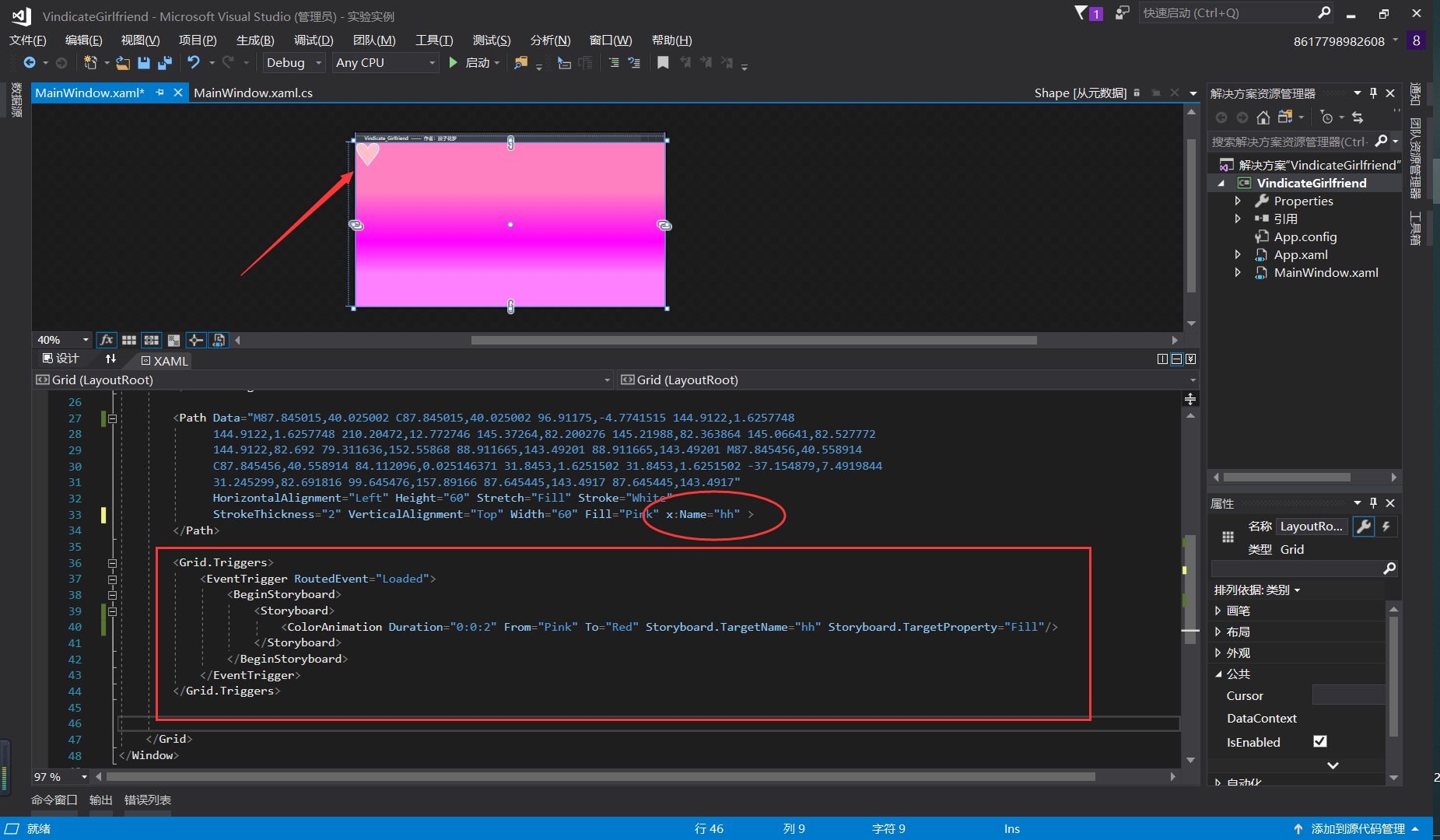
Task: Click the 启动 start button label
Action: 478,62
